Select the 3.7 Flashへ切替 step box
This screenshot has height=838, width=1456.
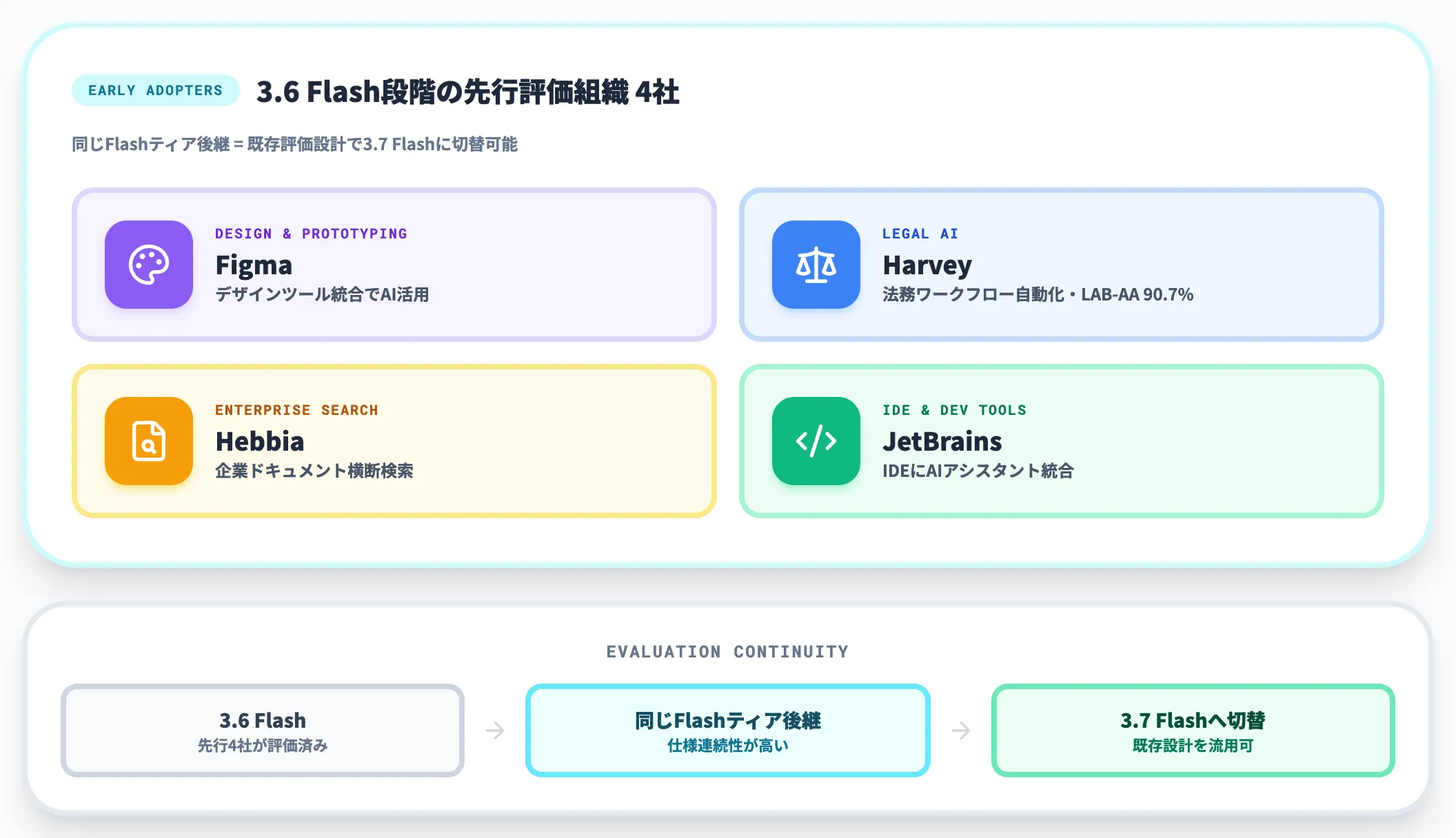coord(1193,730)
